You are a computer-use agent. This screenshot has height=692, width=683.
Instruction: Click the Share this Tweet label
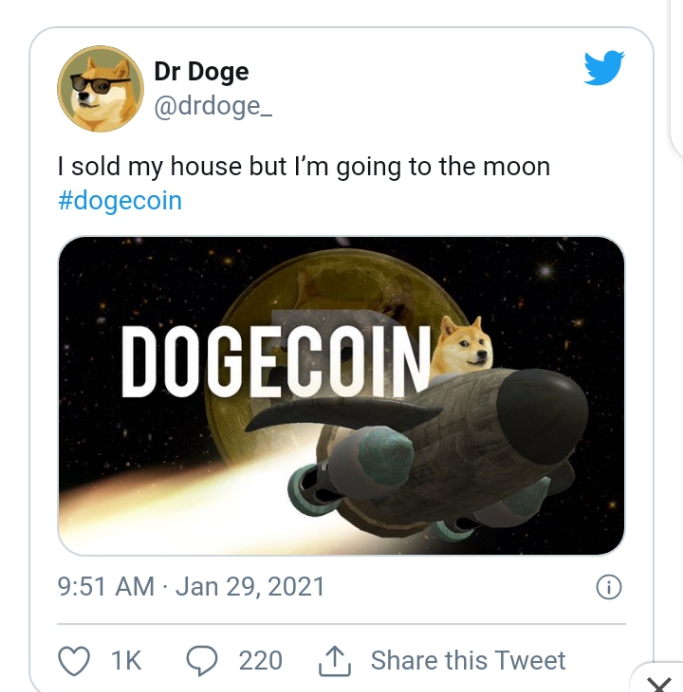tap(468, 661)
